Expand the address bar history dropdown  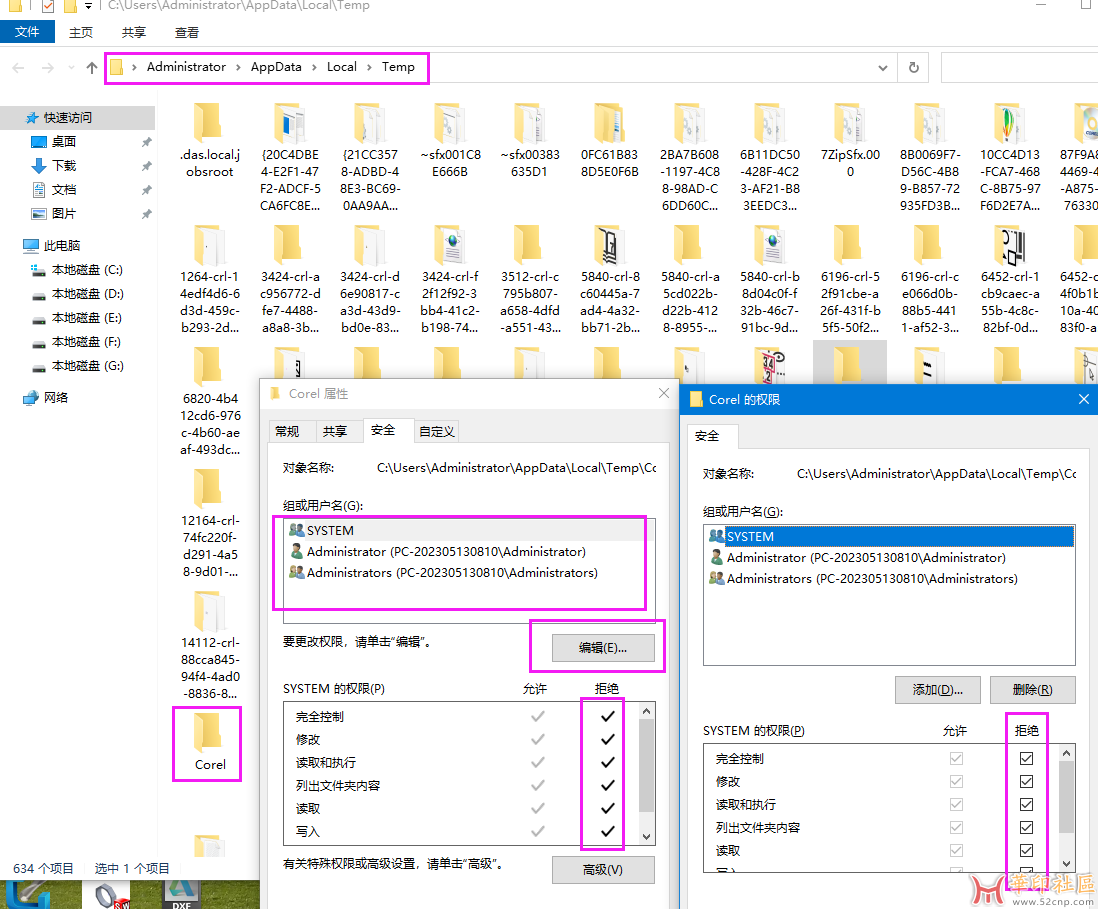[883, 68]
